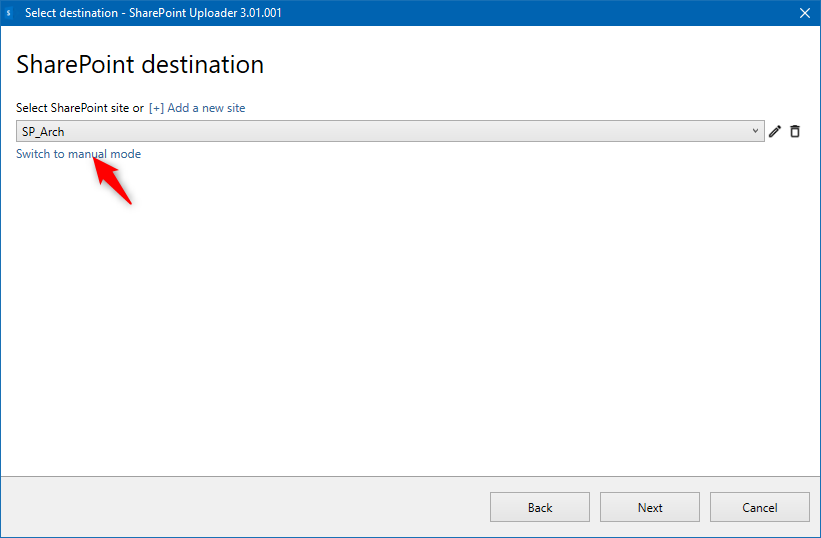This screenshot has width=821, height=538.
Task: Delete the site using trash icon
Action: [795, 131]
